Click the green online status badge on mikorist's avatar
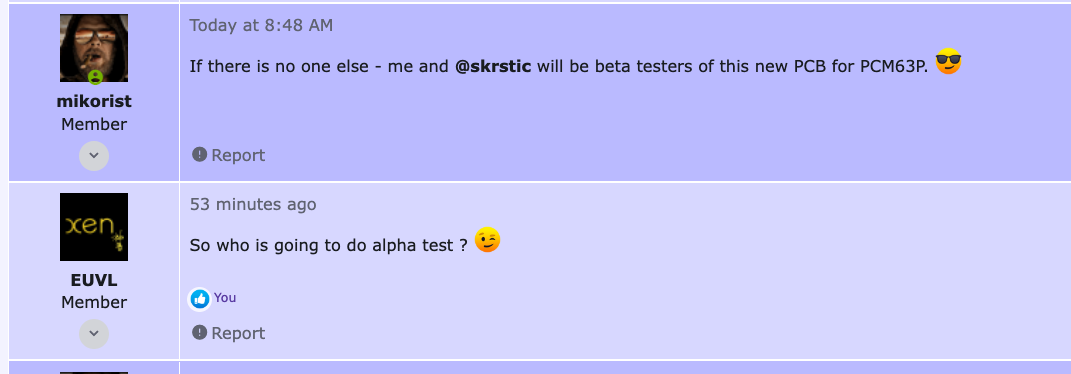 coord(96,76)
